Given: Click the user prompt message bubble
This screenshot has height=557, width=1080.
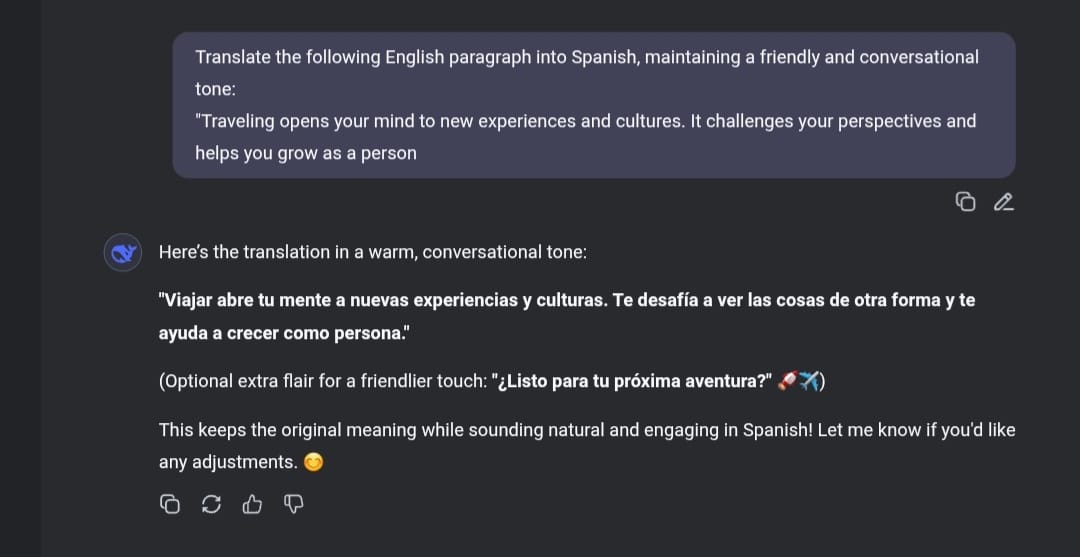Looking at the screenshot, I should (x=594, y=105).
